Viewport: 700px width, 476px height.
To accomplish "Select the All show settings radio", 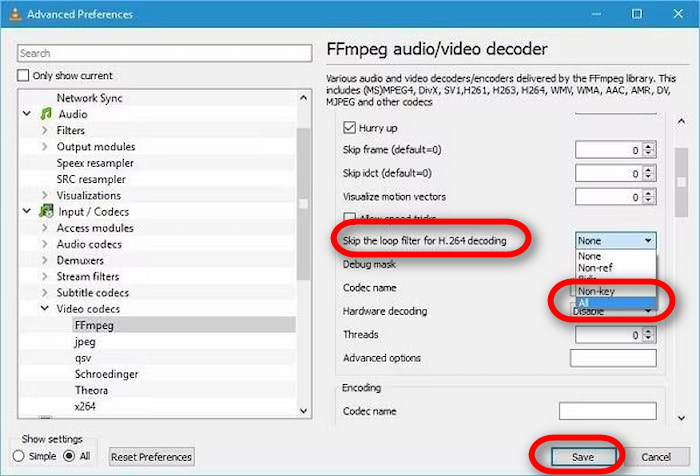I will (x=69, y=456).
